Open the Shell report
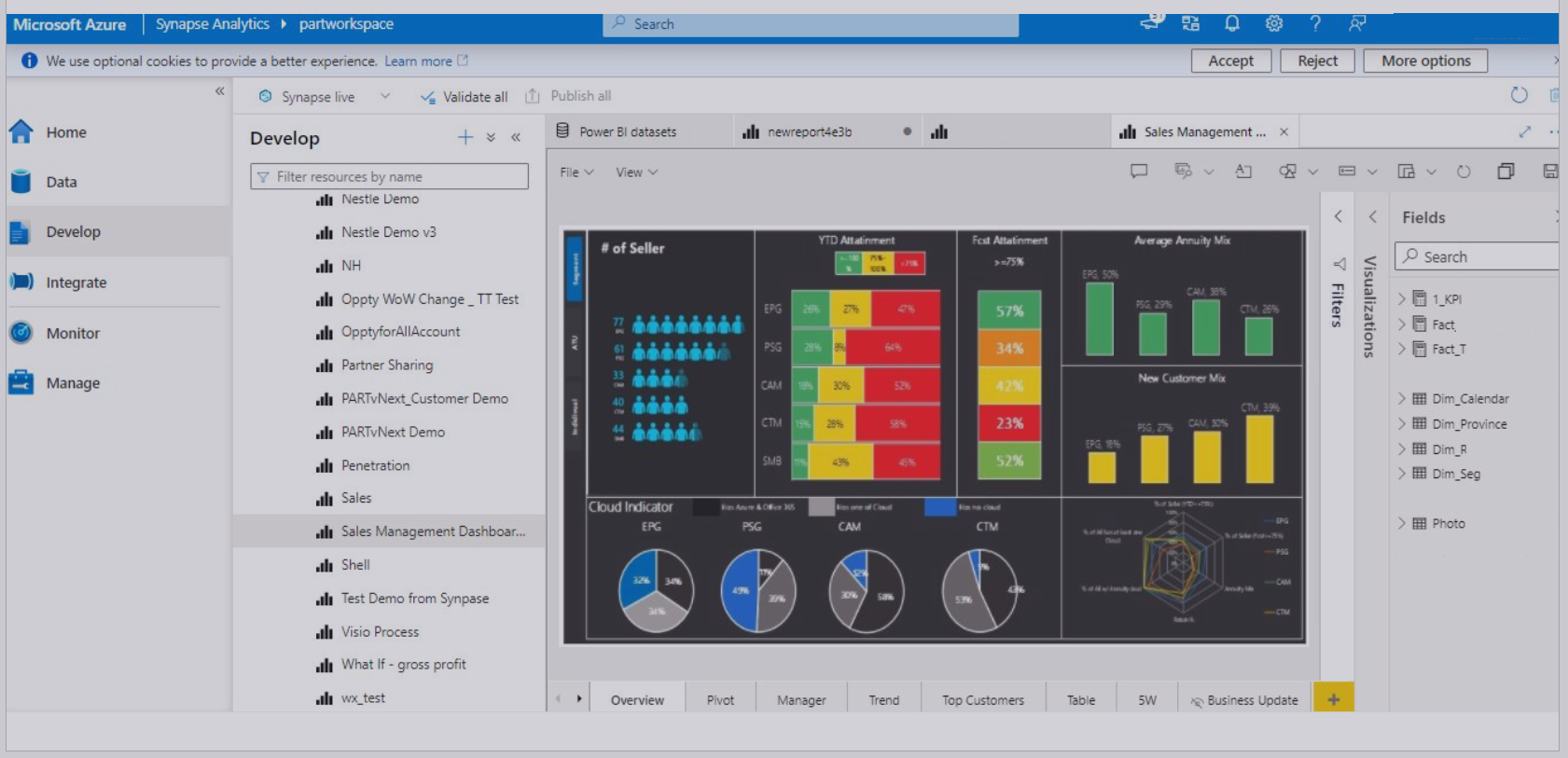This screenshot has height=758, width=1568. pyautogui.click(x=355, y=565)
